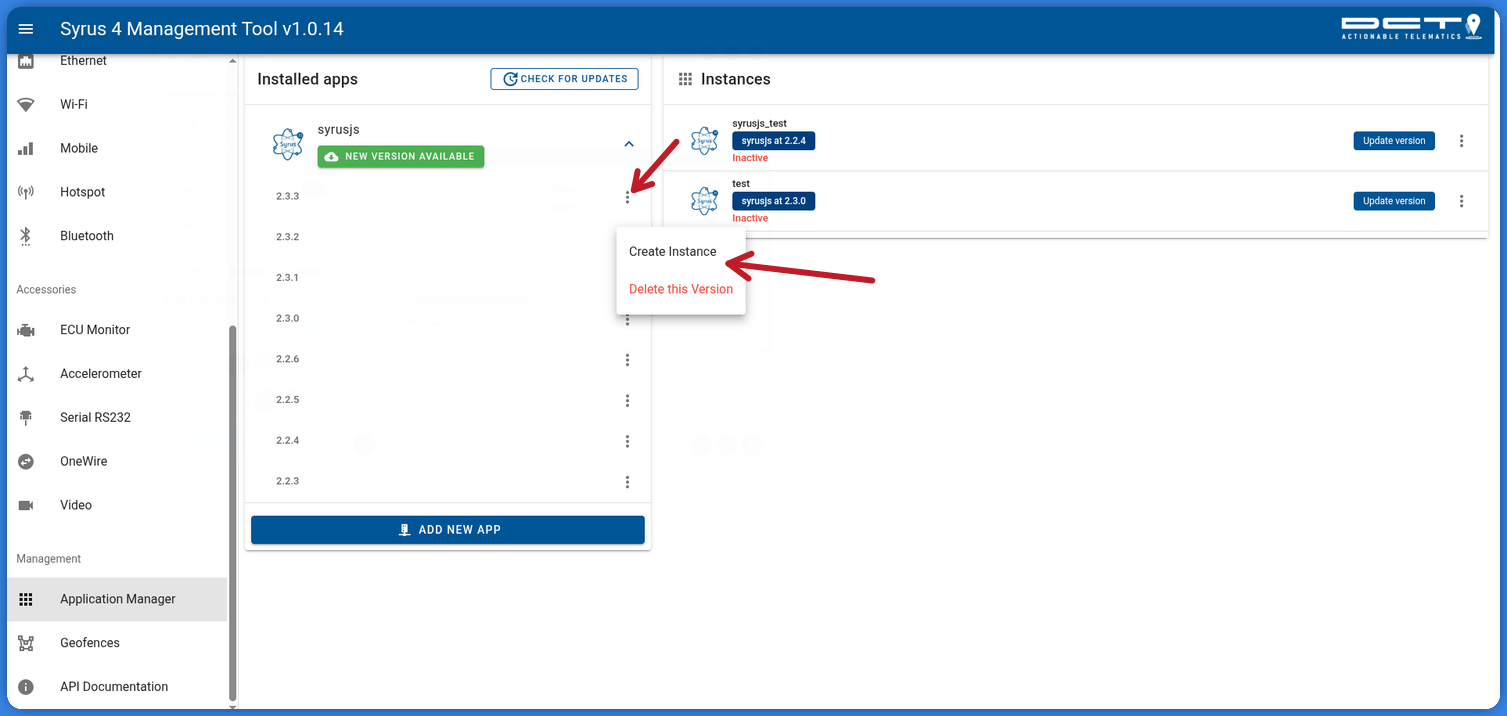Click the Accelerometer axis icon
The height and width of the screenshot is (716, 1507).
(26, 374)
